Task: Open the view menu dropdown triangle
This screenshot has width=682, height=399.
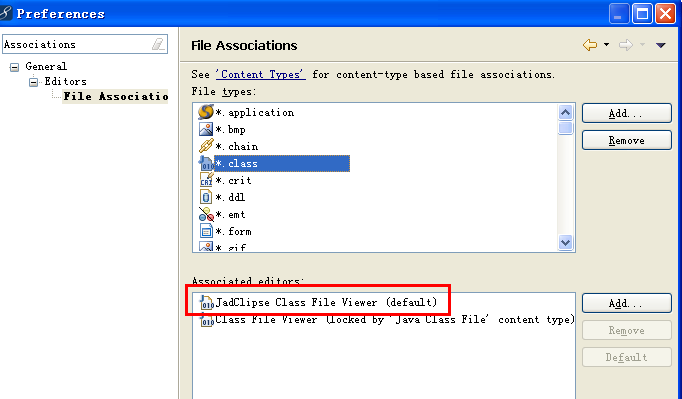Action: coord(660,45)
